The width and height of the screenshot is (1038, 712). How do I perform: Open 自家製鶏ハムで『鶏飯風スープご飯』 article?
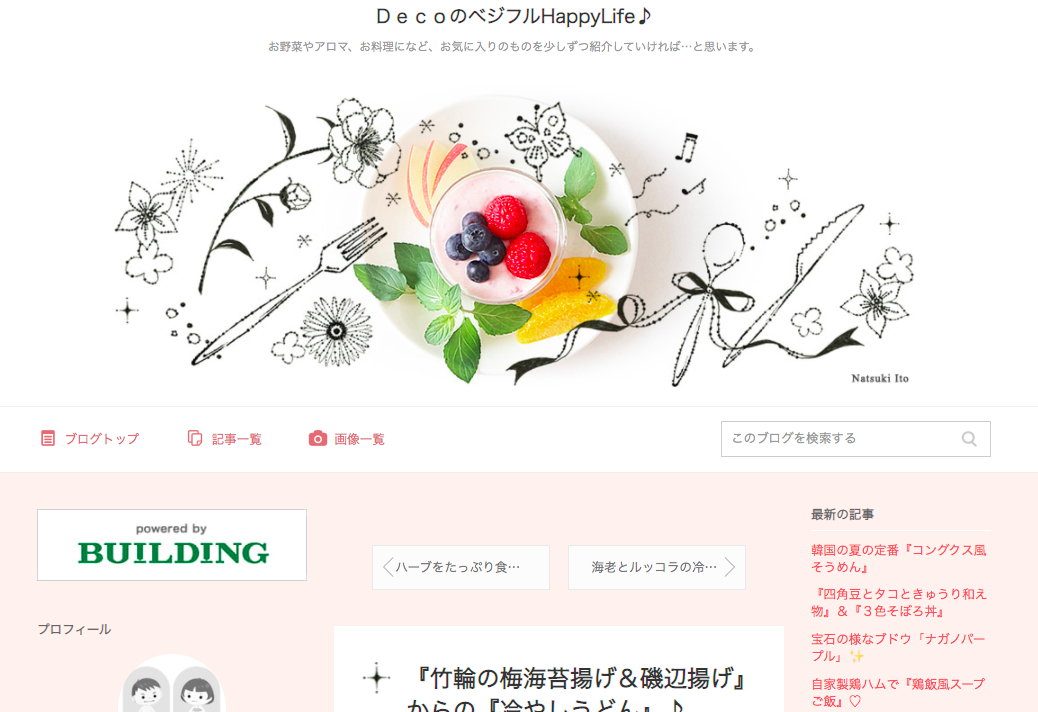tap(898, 692)
